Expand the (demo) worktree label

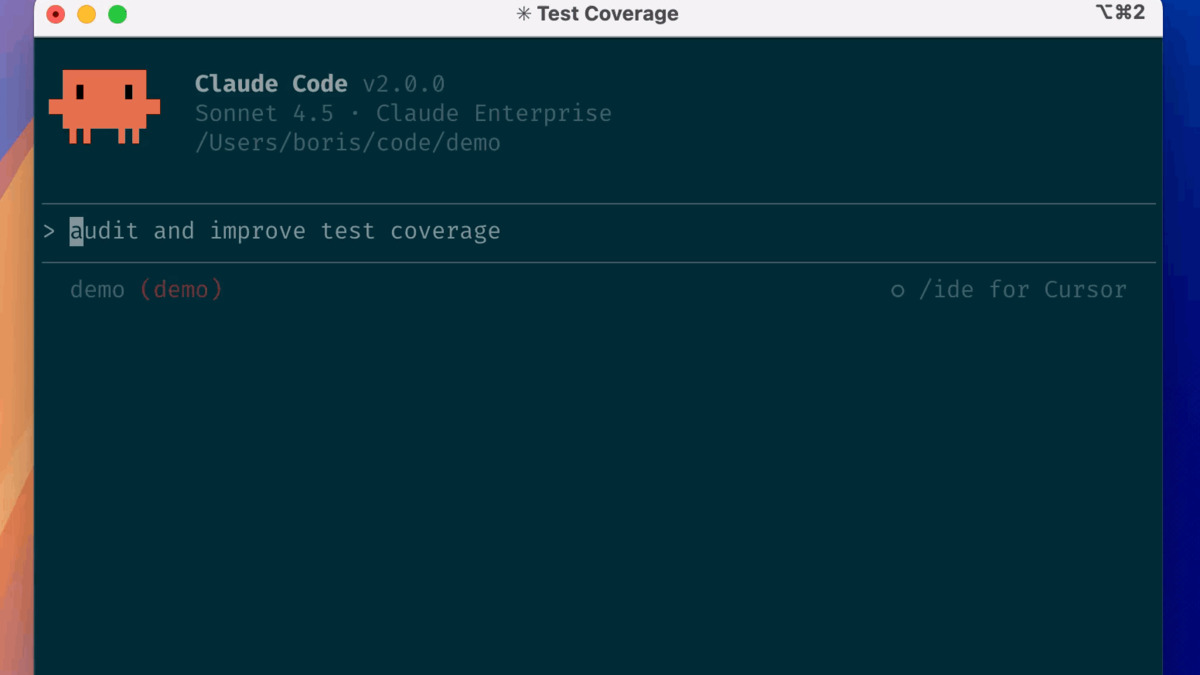181,290
